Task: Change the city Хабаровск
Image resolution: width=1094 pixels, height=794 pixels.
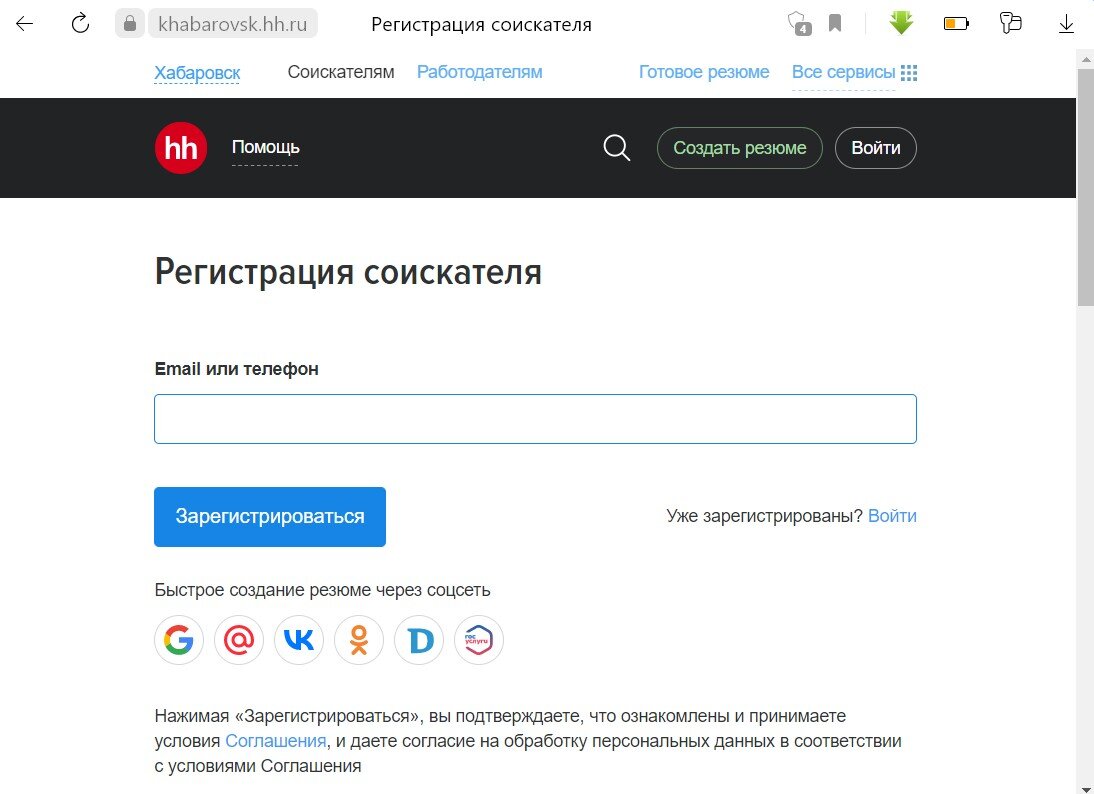Action: tap(196, 72)
